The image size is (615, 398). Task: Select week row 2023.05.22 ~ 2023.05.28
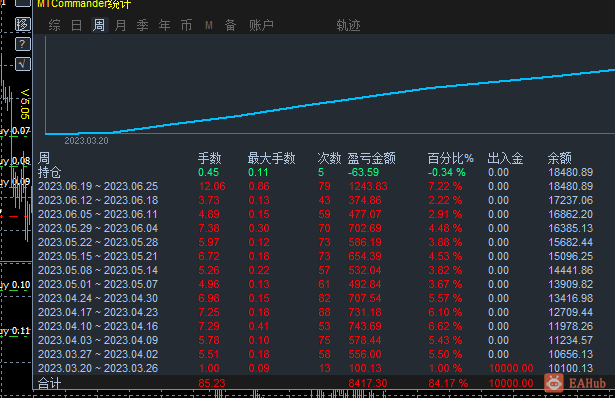(316, 242)
